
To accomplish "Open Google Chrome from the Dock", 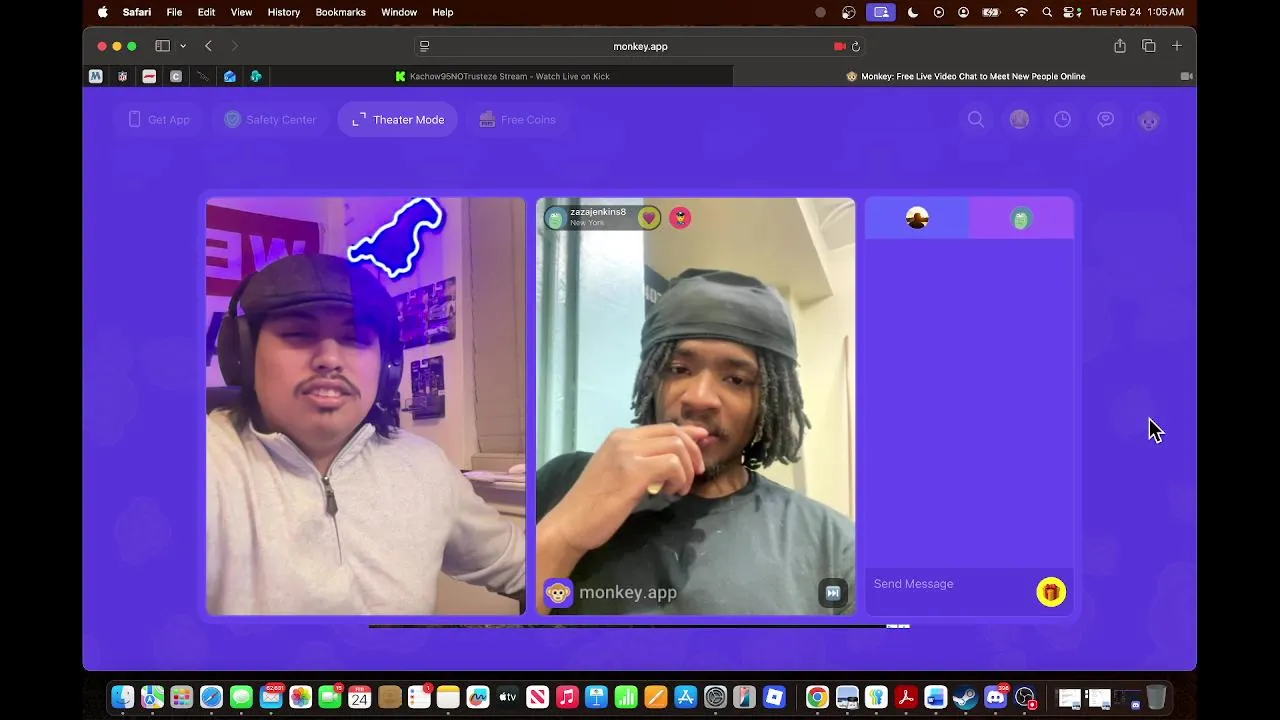I will point(817,697).
